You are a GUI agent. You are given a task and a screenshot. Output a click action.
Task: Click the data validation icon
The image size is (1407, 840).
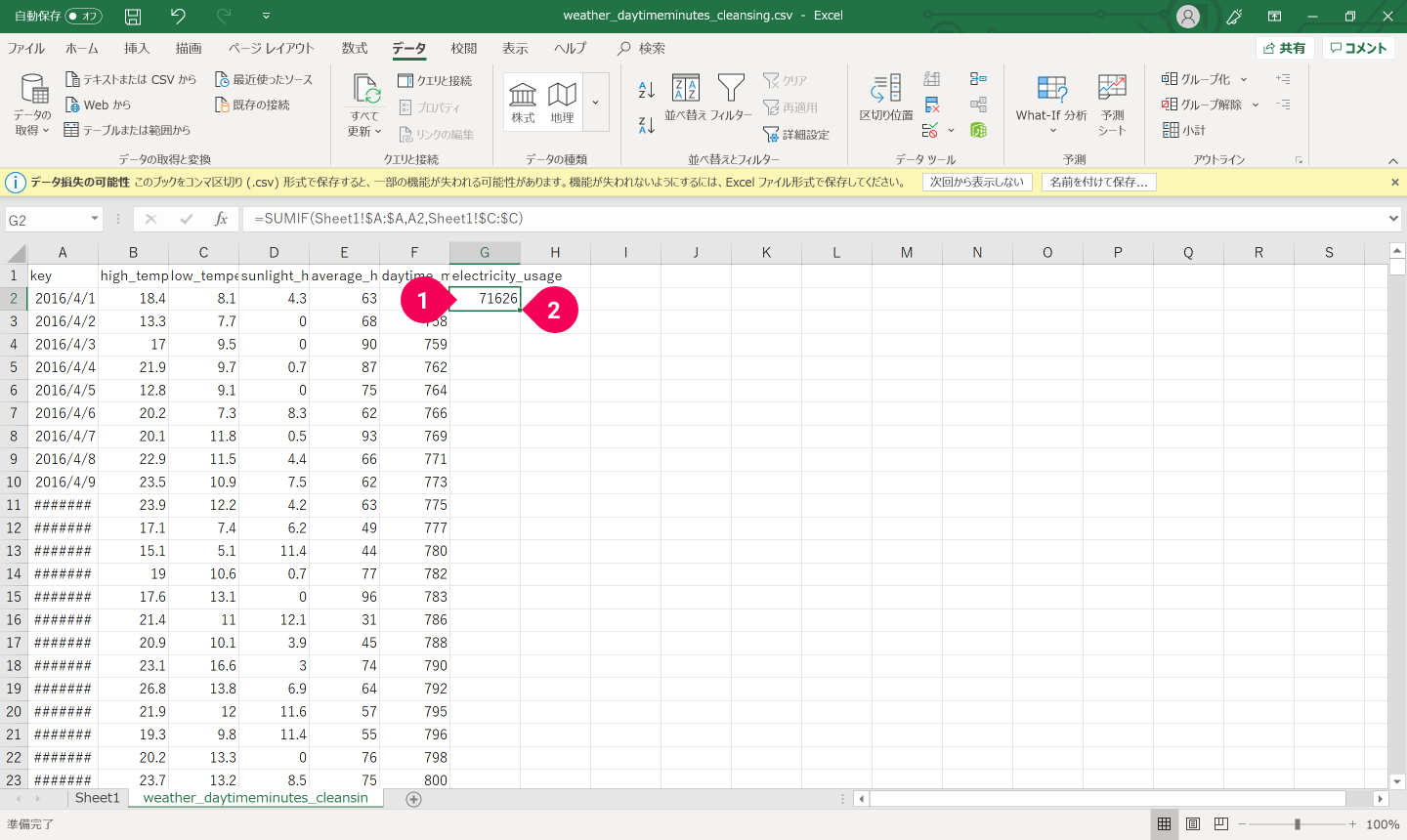pyautogui.click(x=930, y=130)
